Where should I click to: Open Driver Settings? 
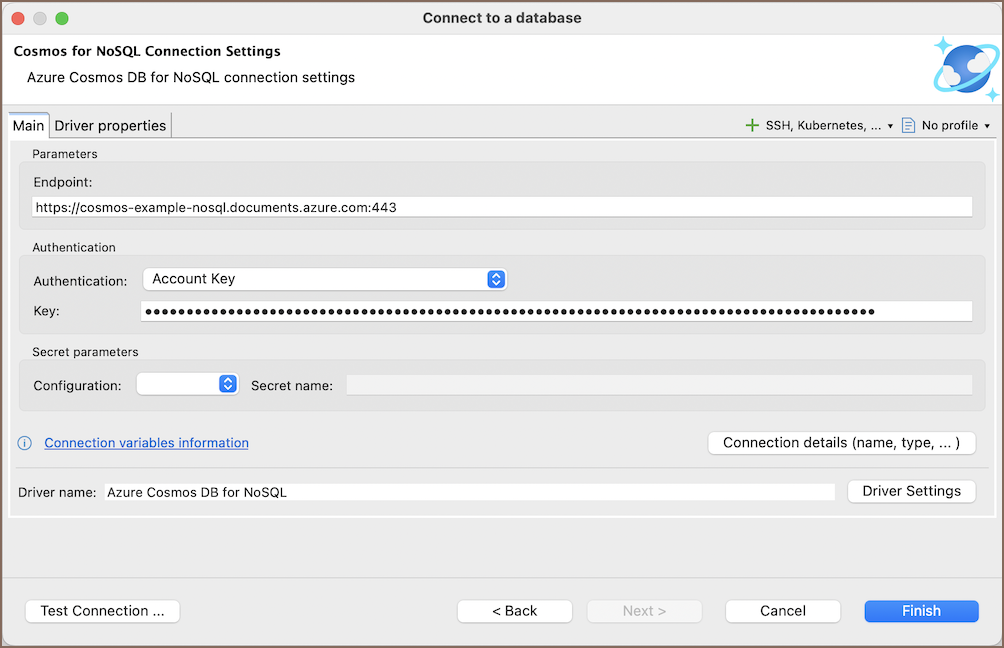pos(911,491)
